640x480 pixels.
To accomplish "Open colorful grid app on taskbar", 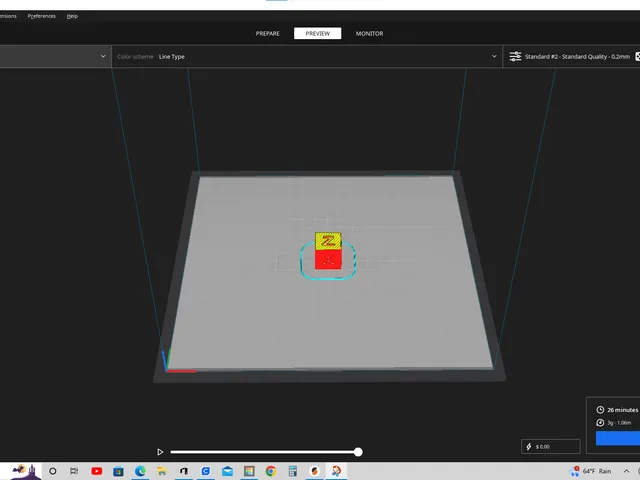I will (249, 471).
